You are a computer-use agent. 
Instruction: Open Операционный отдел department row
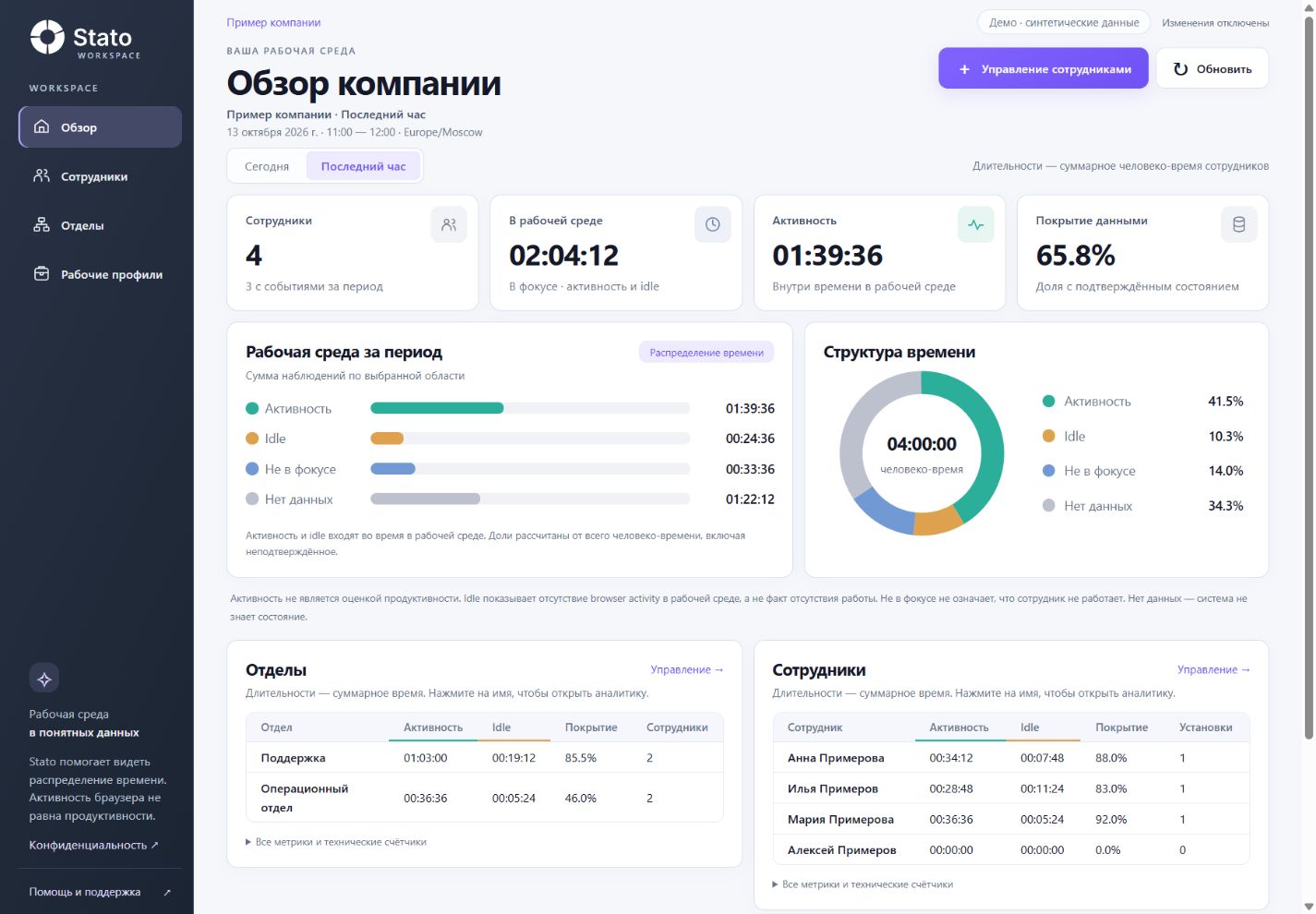click(x=484, y=798)
